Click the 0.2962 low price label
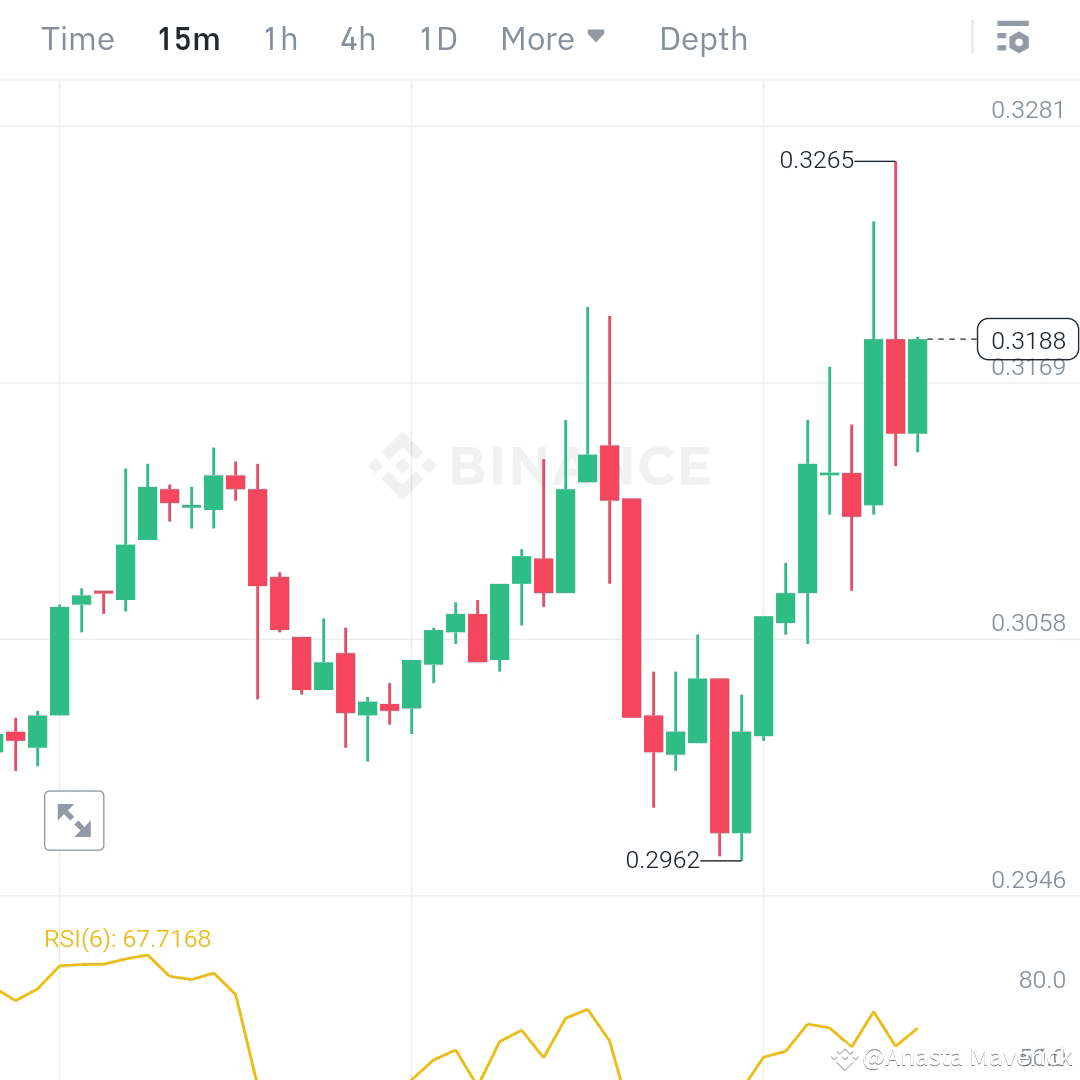This screenshot has height=1080, width=1080. 664,860
